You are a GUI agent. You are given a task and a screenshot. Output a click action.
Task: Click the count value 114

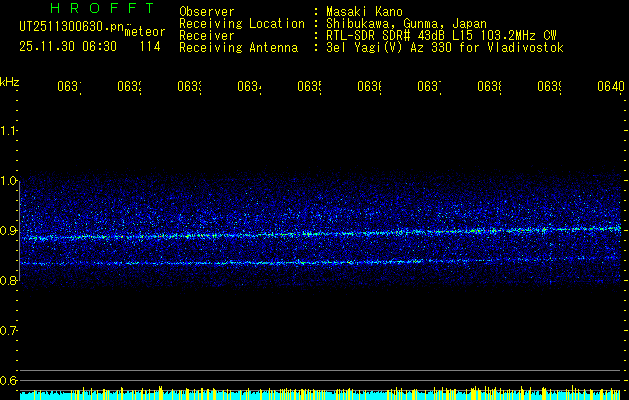click(150, 47)
